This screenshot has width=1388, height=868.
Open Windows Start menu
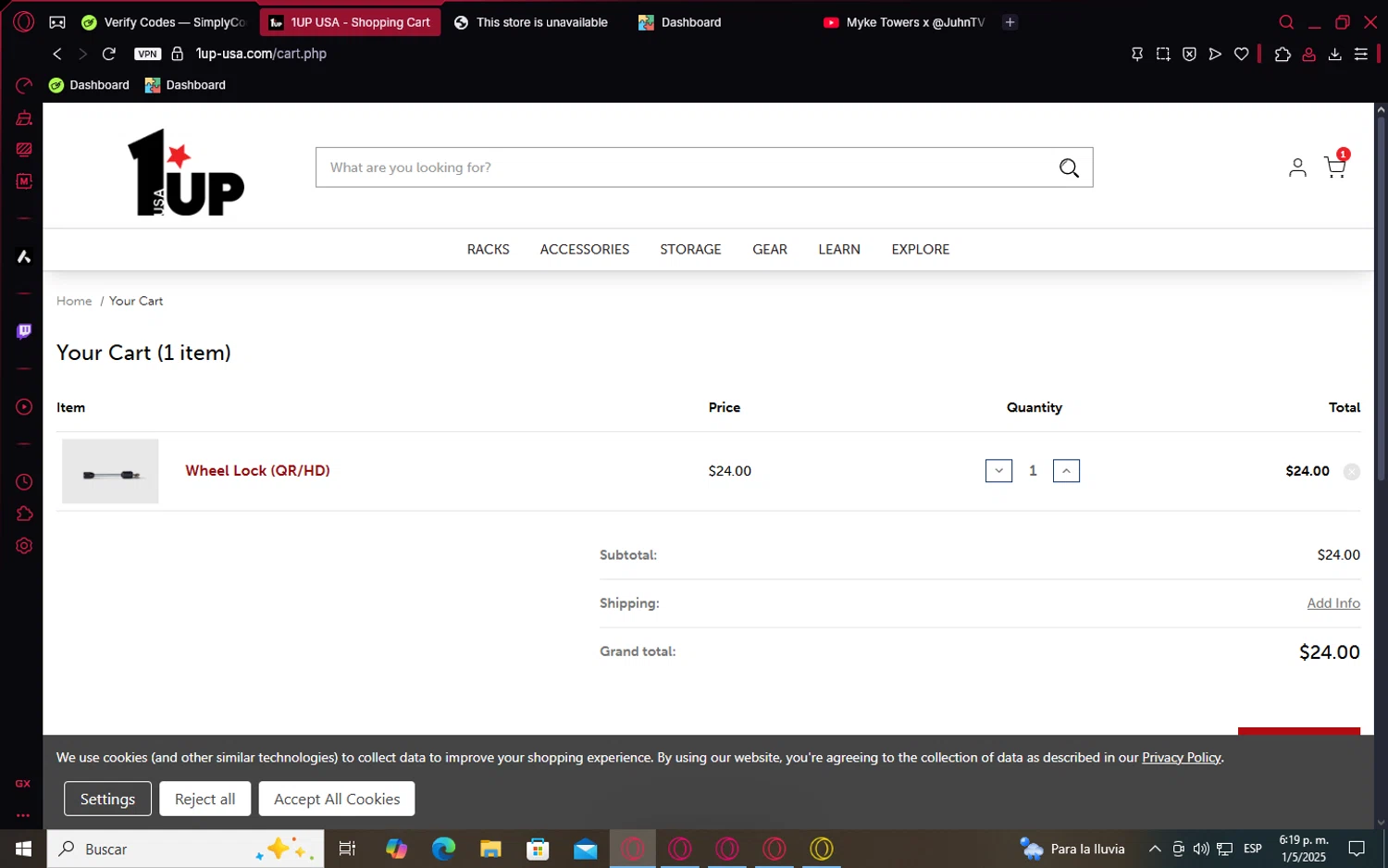tap(23, 849)
